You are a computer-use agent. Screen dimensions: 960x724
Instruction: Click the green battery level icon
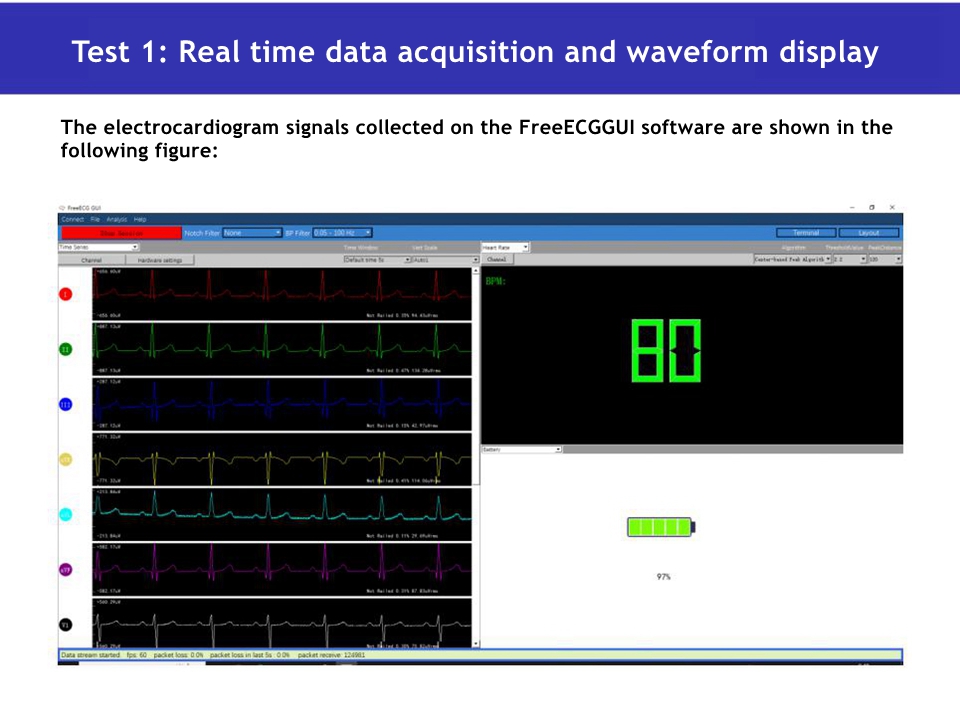[x=661, y=527]
